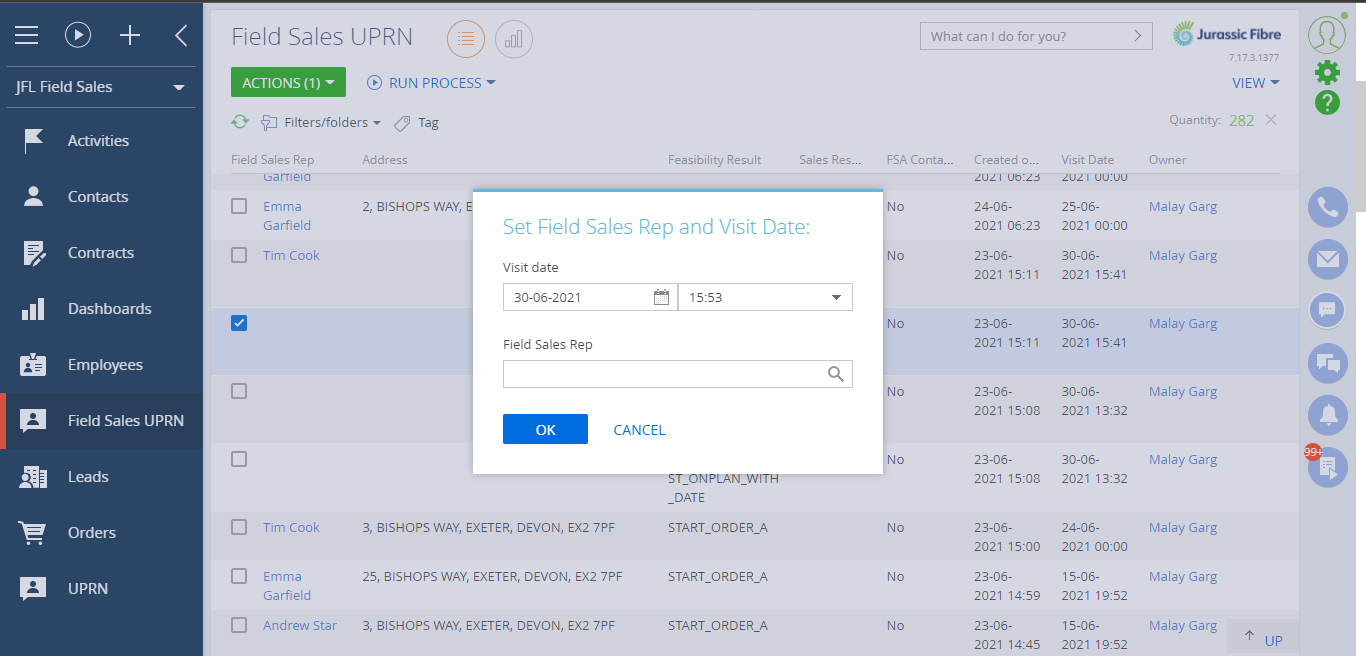The width and height of the screenshot is (1366, 656).
Task: Tick the checkbox for Emma Garfield 25, BISHOPS WAY
Action: [239, 576]
